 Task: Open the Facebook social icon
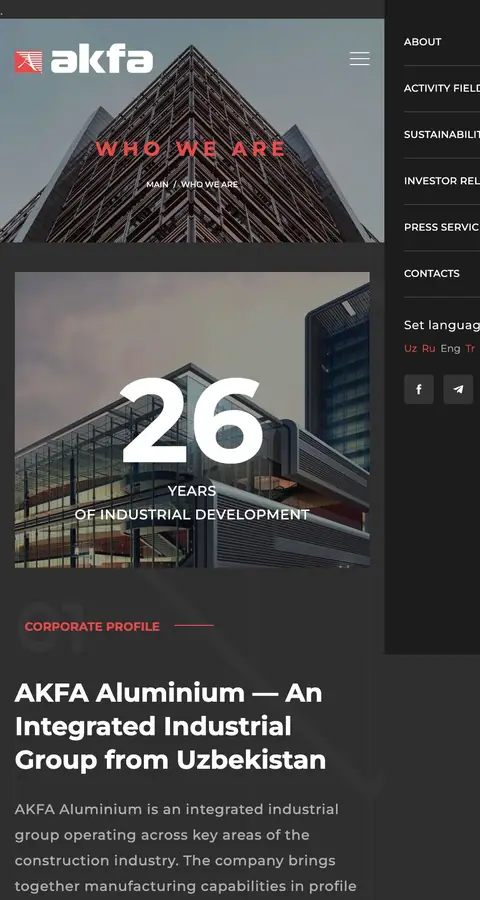tap(419, 389)
